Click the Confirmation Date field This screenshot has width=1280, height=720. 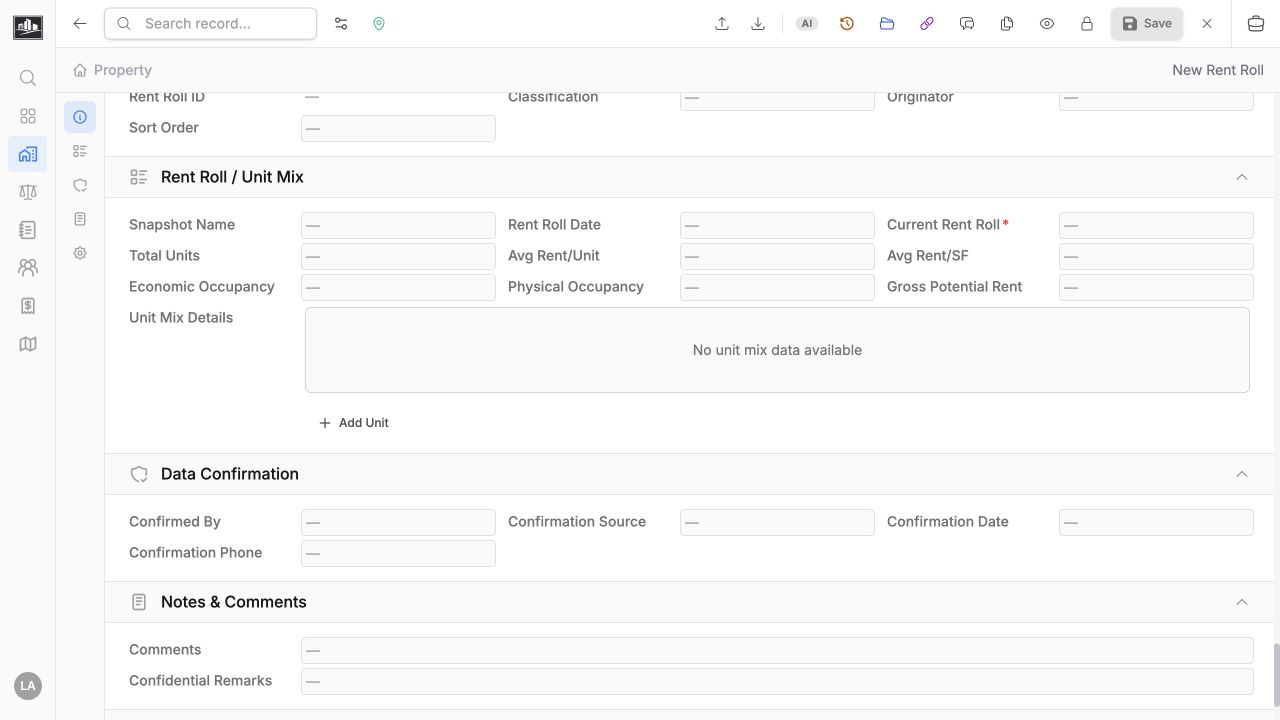pos(1156,522)
